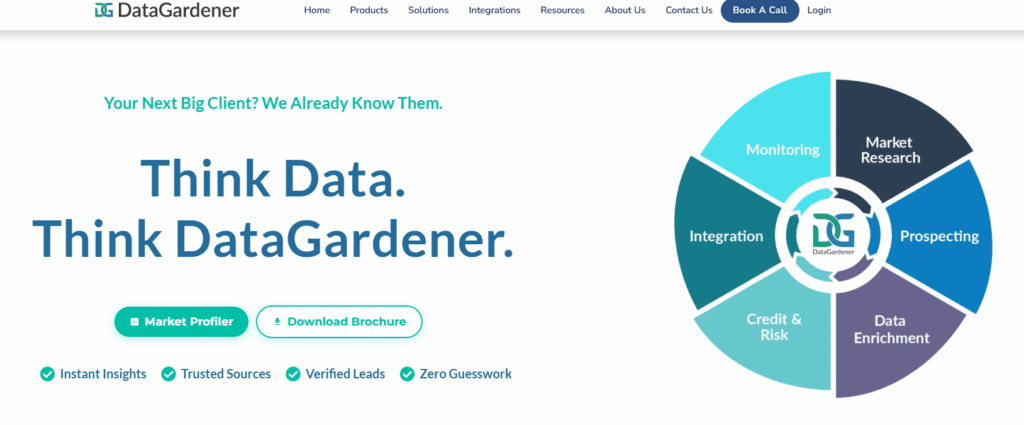Go to the Home page

(317, 10)
